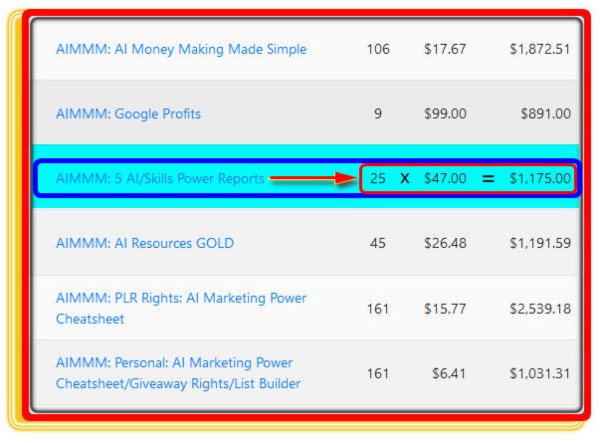Open the AIMMM: AI Resources GOLD link
600x443 pixels.
(x=144, y=243)
